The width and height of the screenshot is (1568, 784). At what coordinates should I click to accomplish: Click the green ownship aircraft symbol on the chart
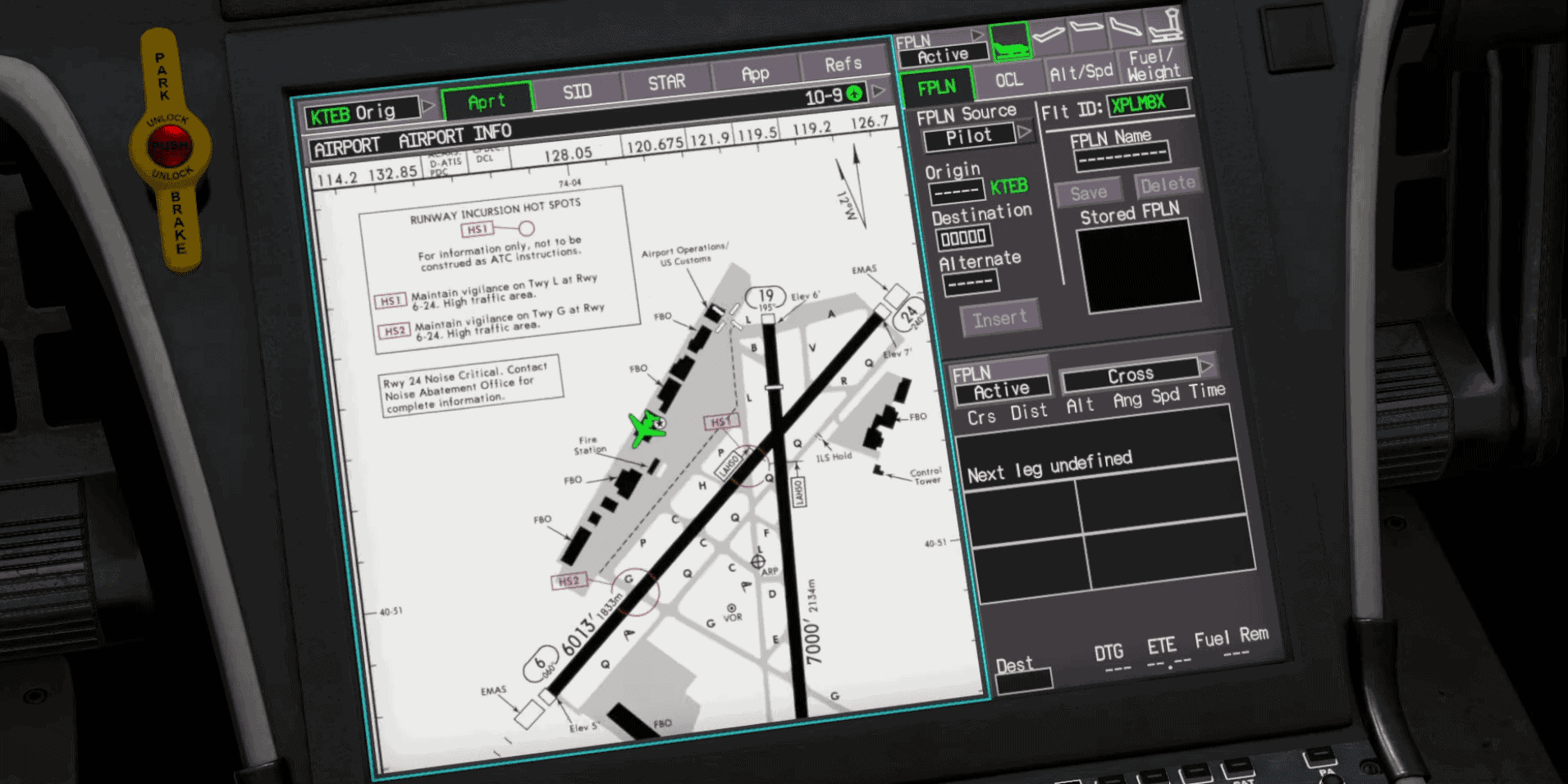[647, 427]
